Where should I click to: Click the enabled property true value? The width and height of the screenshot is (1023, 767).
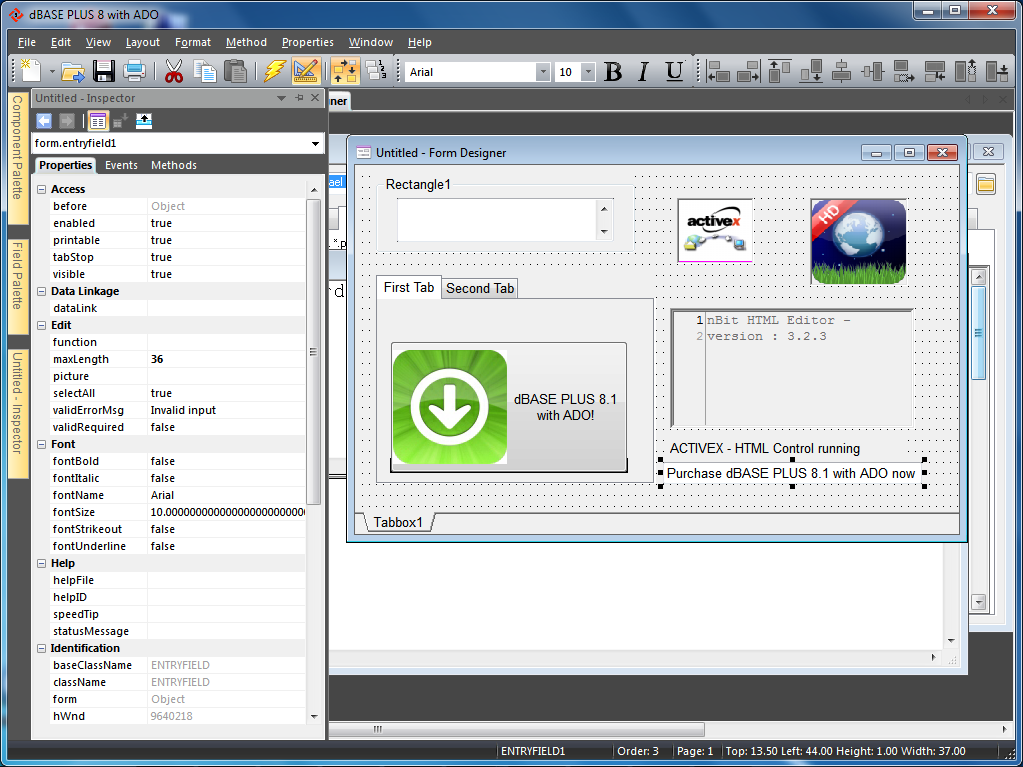tap(226, 223)
